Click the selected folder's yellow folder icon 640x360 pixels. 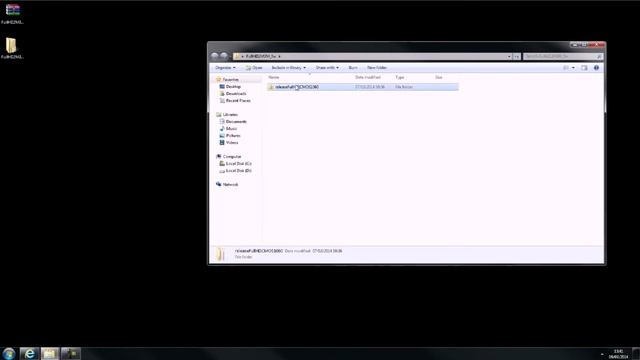click(x=271, y=87)
